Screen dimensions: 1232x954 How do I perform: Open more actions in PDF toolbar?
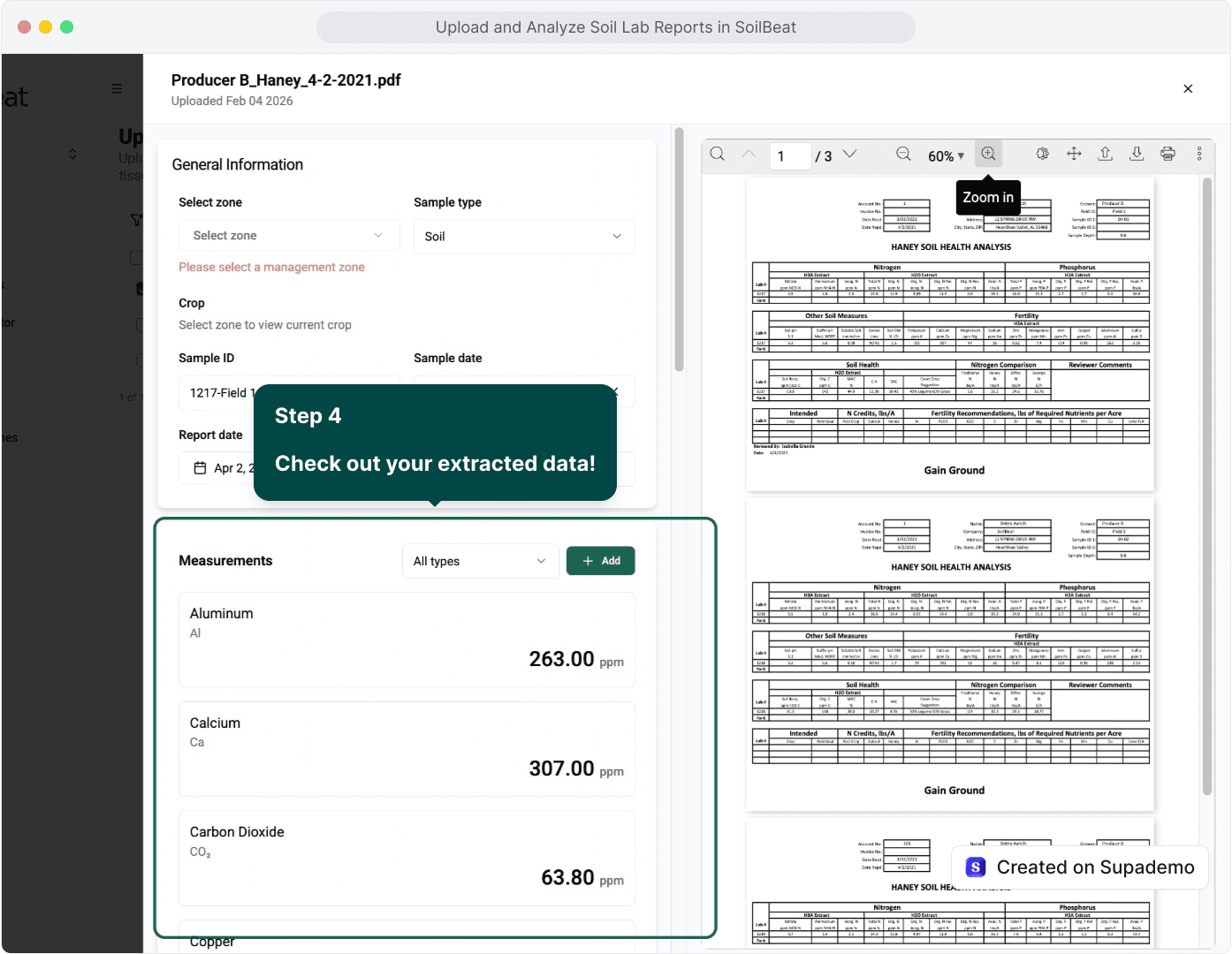[1199, 154]
